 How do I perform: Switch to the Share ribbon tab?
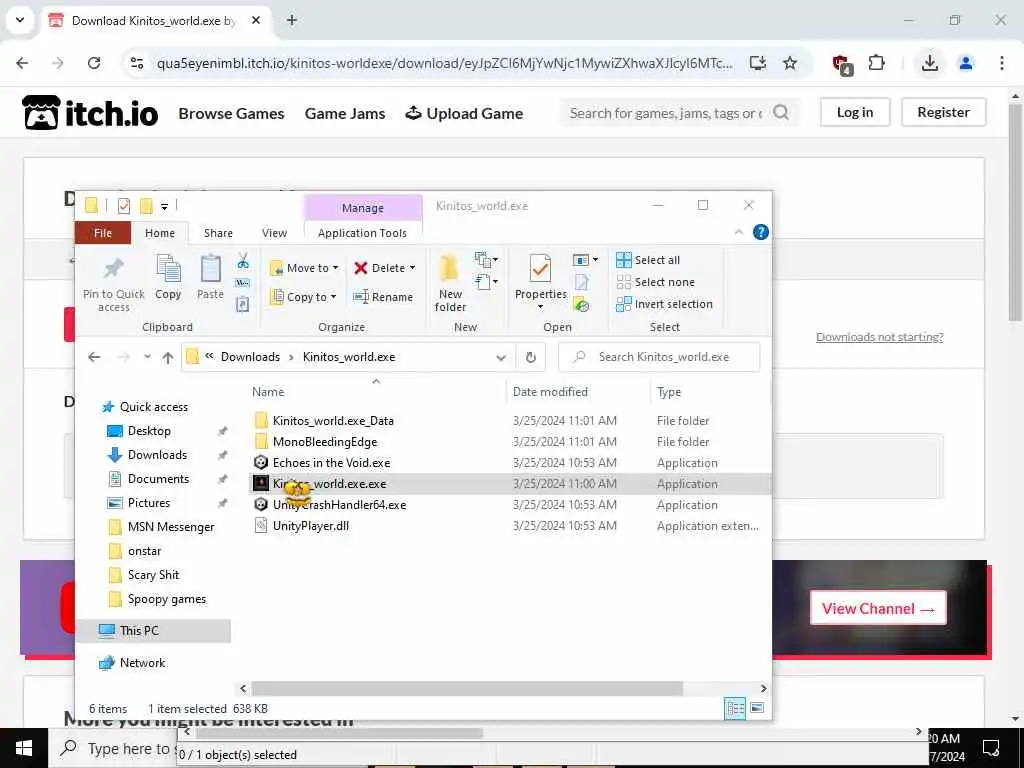pos(218,233)
